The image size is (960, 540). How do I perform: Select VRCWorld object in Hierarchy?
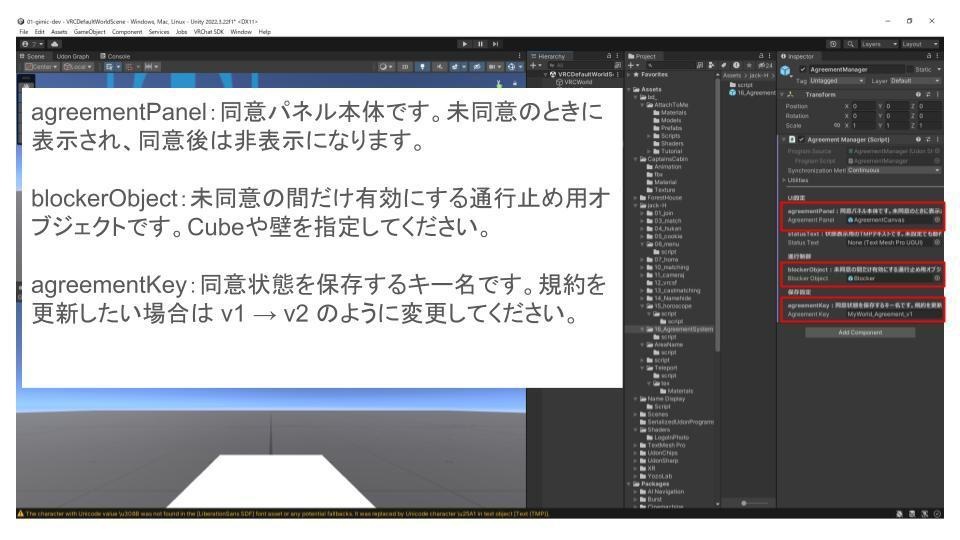click(x=574, y=82)
